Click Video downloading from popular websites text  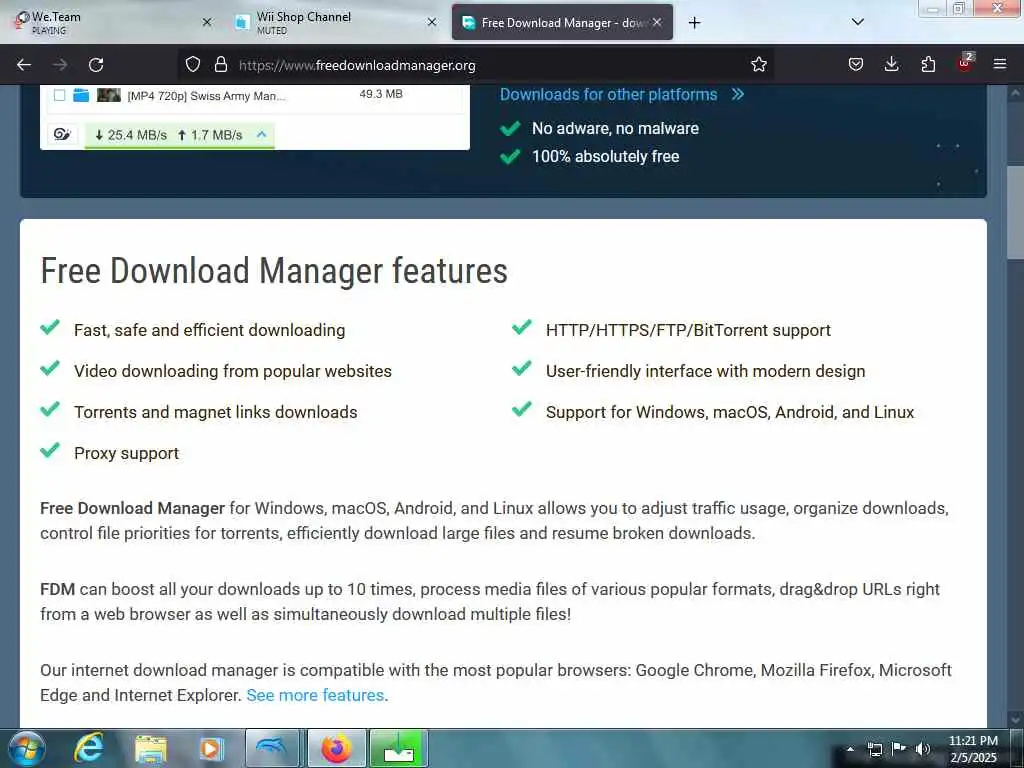point(232,371)
